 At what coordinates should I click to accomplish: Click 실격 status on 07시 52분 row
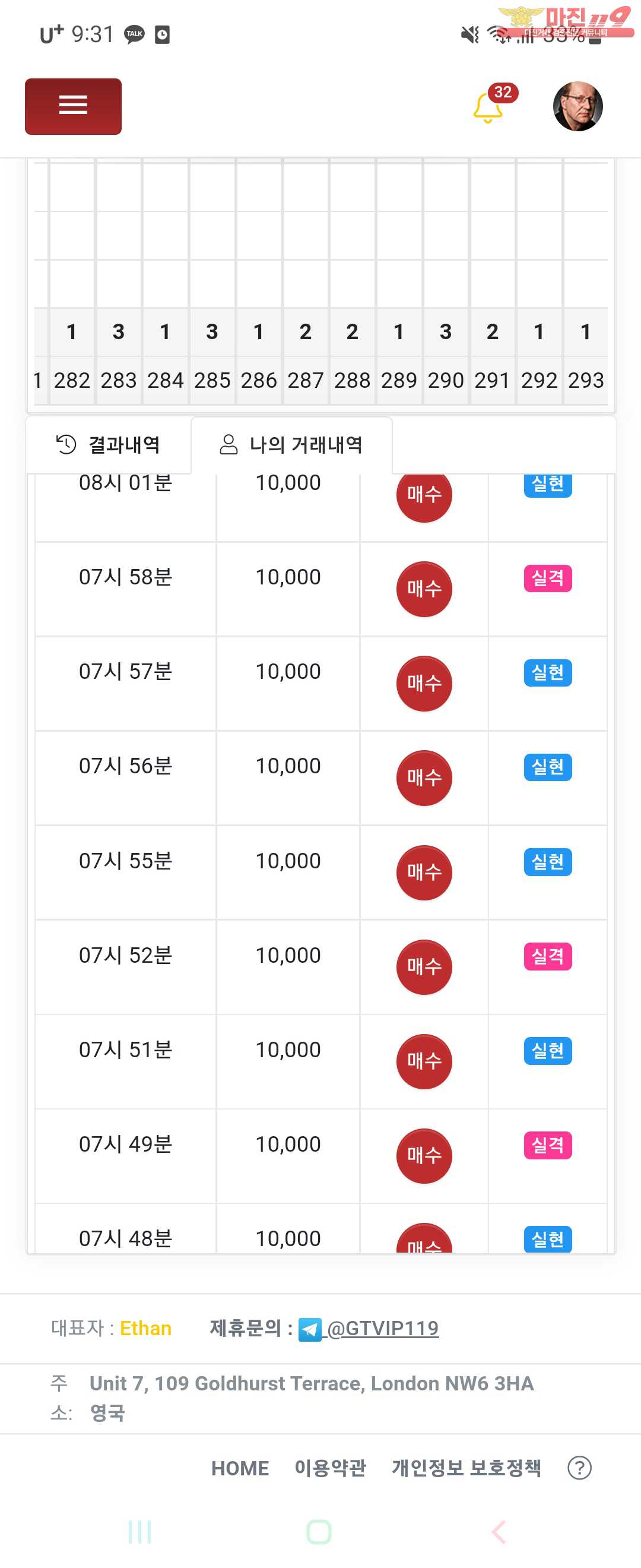[x=547, y=956]
